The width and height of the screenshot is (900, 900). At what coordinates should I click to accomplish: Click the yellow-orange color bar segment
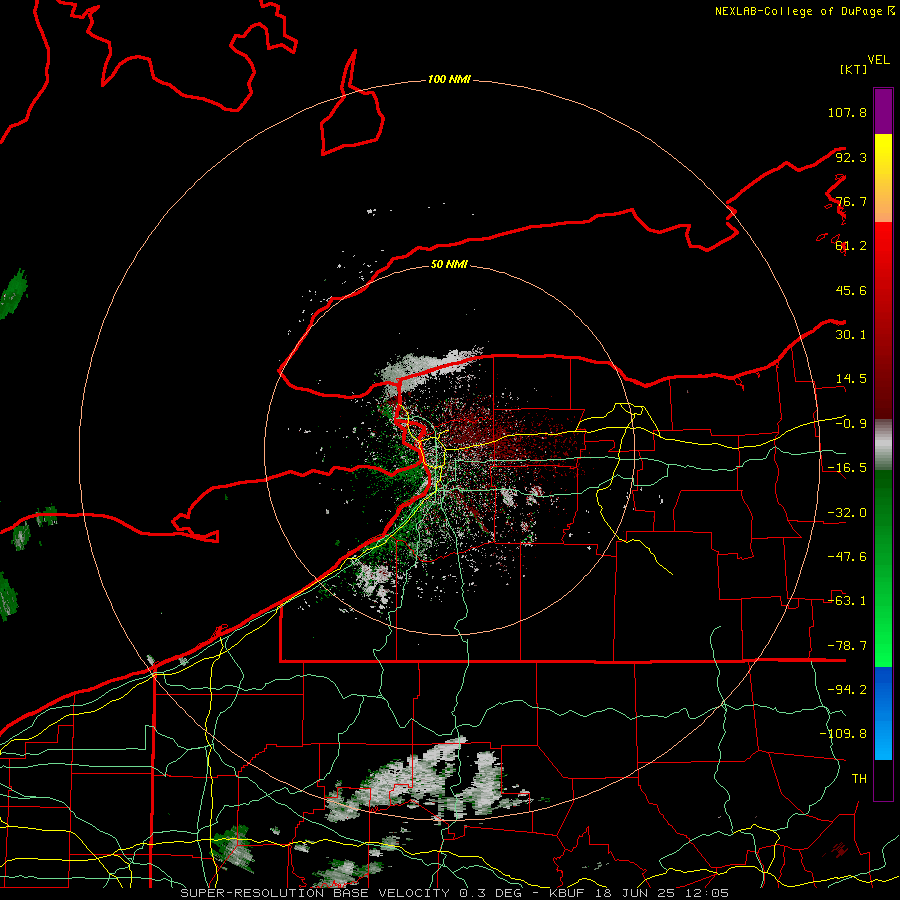[x=883, y=178]
